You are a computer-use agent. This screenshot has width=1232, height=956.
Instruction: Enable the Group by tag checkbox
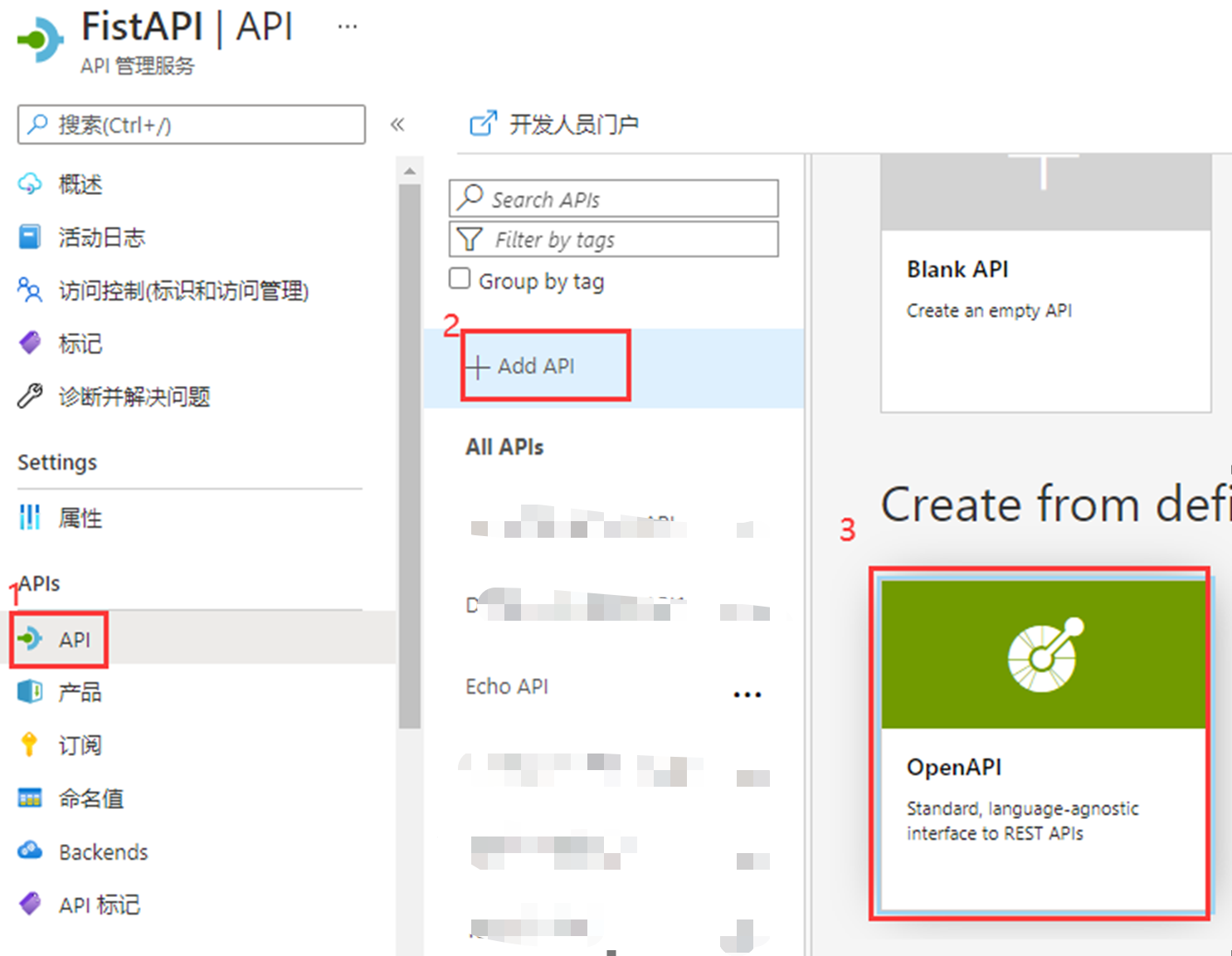[x=460, y=279]
